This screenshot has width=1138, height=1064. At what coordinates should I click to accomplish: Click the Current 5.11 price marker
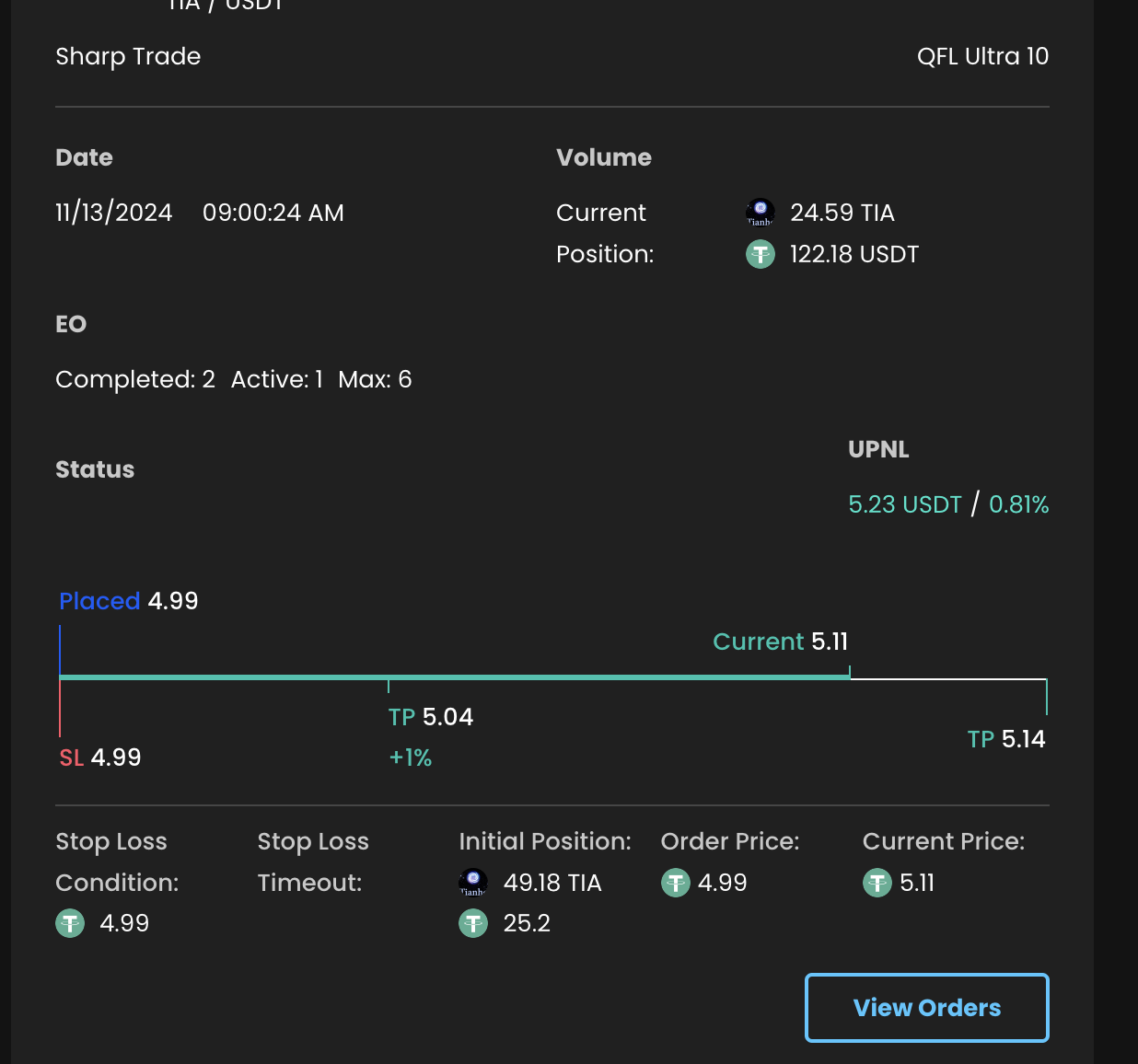point(780,642)
